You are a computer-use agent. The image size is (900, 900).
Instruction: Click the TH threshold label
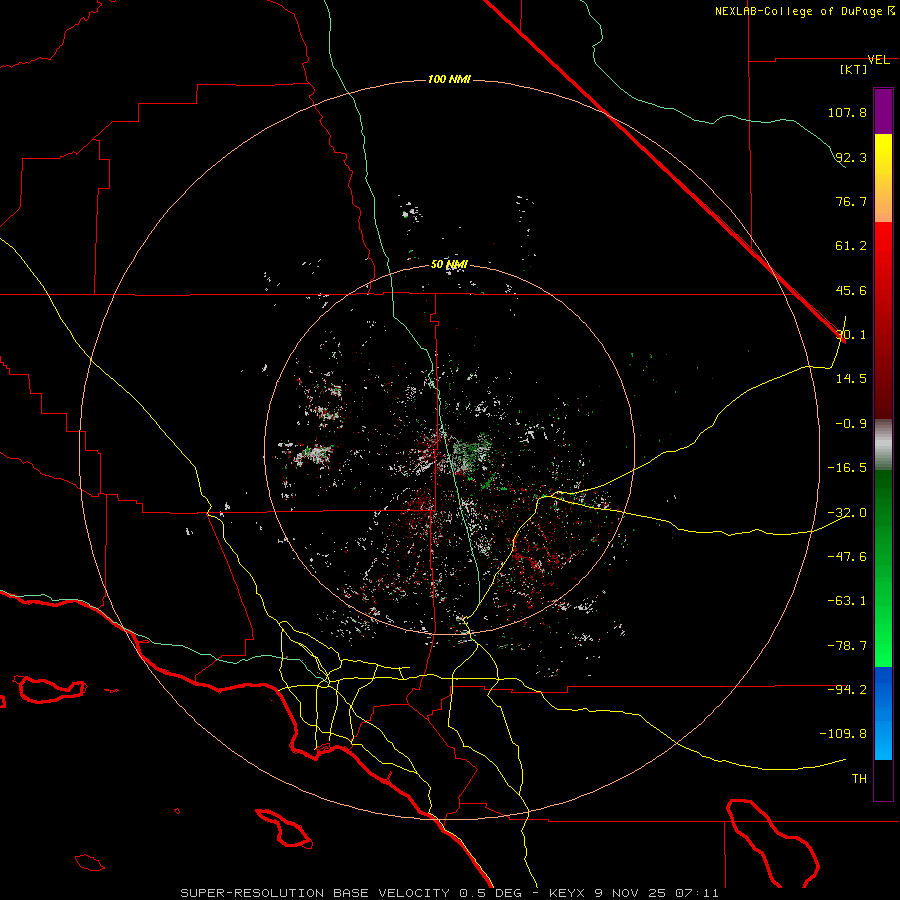tap(859, 779)
